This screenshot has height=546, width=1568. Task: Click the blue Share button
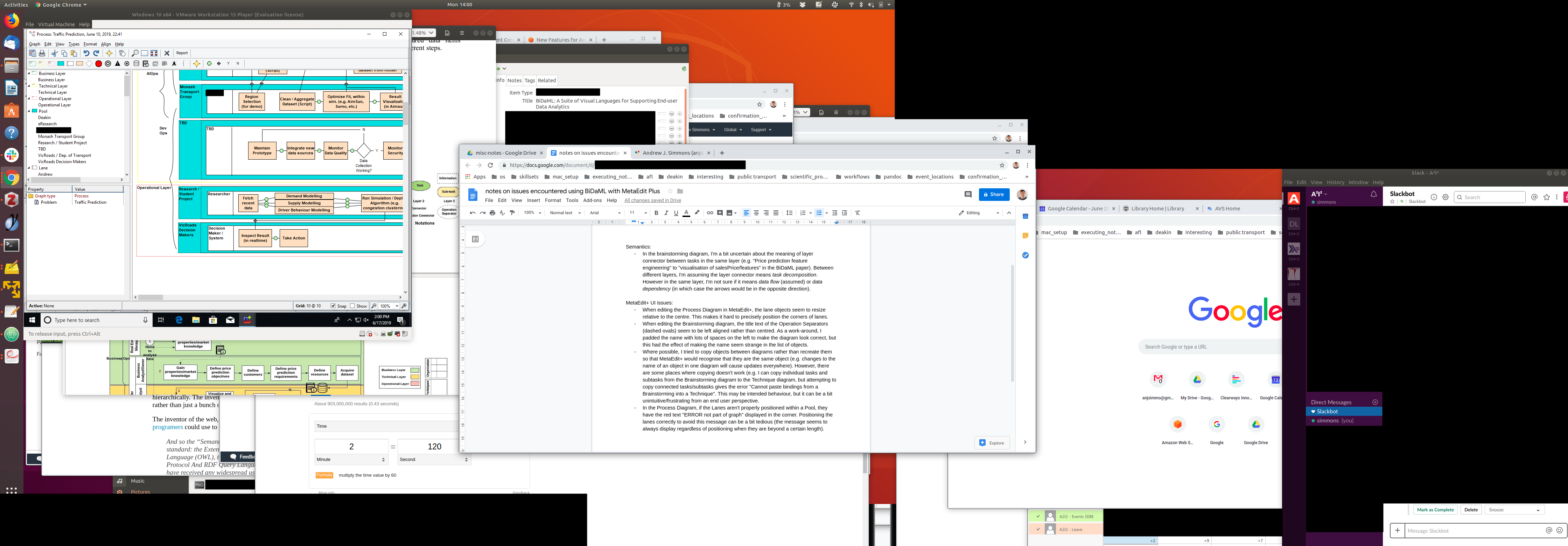993,194
